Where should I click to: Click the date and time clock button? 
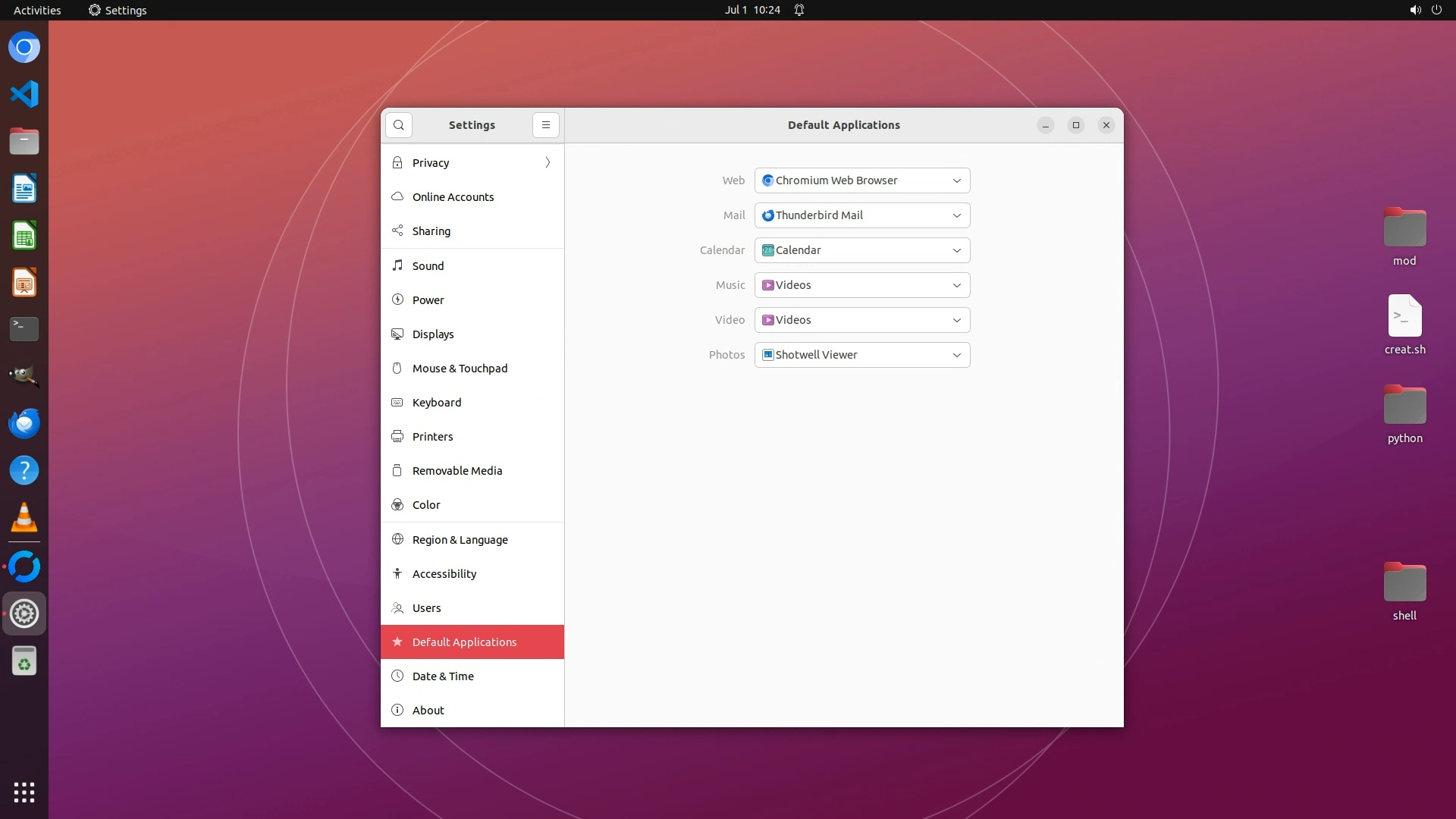tap(752, 10)
